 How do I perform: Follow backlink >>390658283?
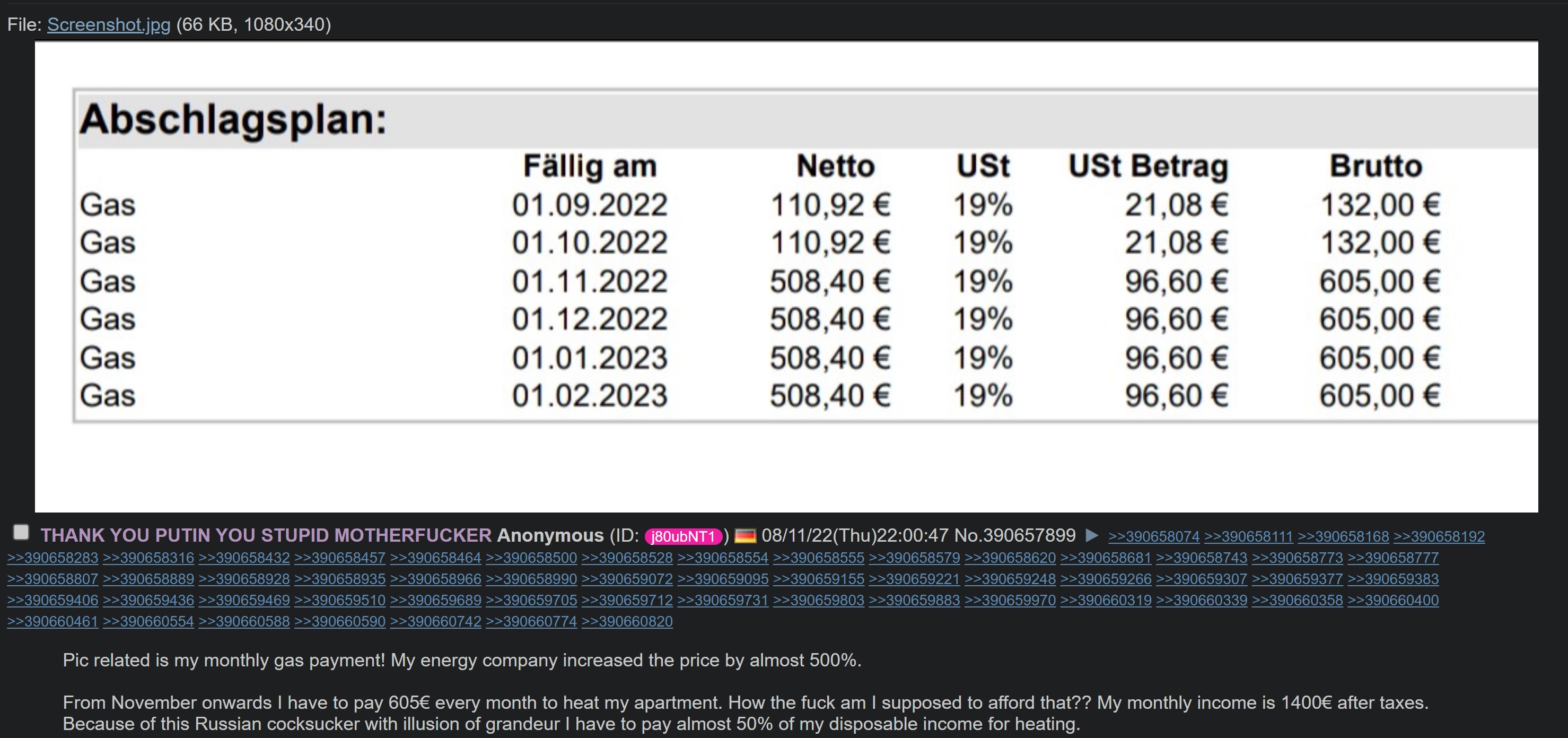(x=52, y=558)
